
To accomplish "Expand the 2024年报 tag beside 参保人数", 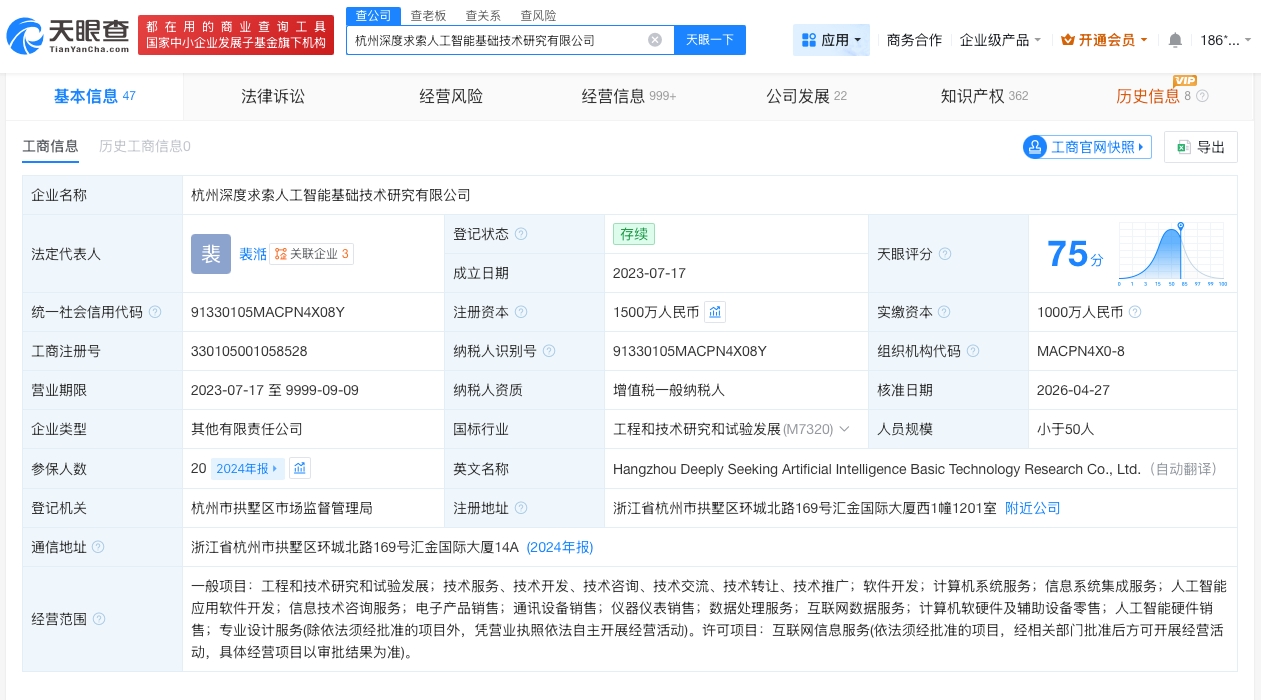I will click(x=248, y=468).
